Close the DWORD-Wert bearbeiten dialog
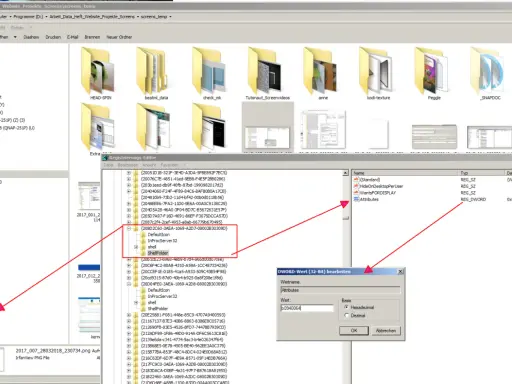This screenshot has height=384, width=512. tap(400, 272)
